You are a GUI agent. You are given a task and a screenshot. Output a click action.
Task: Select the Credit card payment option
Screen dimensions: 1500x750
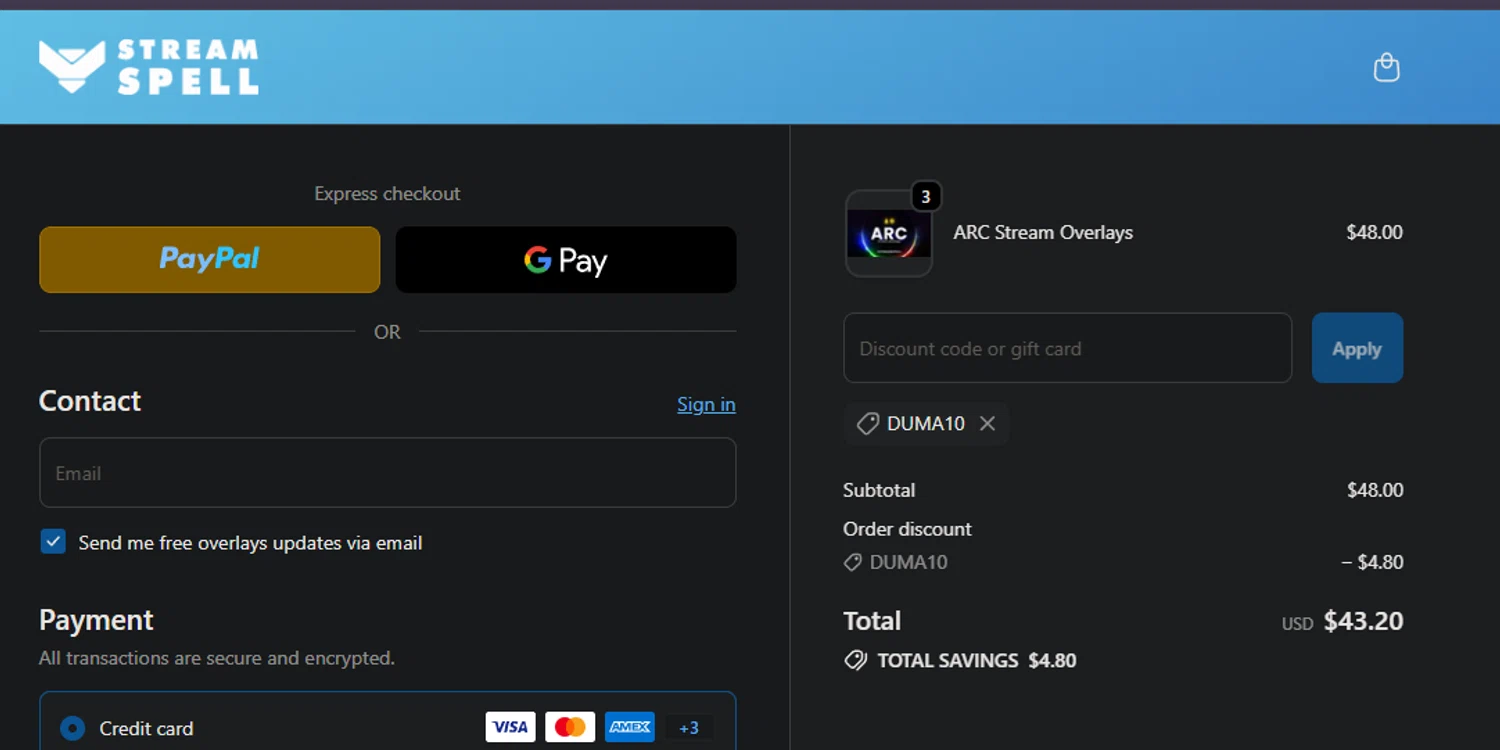coord(72,728)
